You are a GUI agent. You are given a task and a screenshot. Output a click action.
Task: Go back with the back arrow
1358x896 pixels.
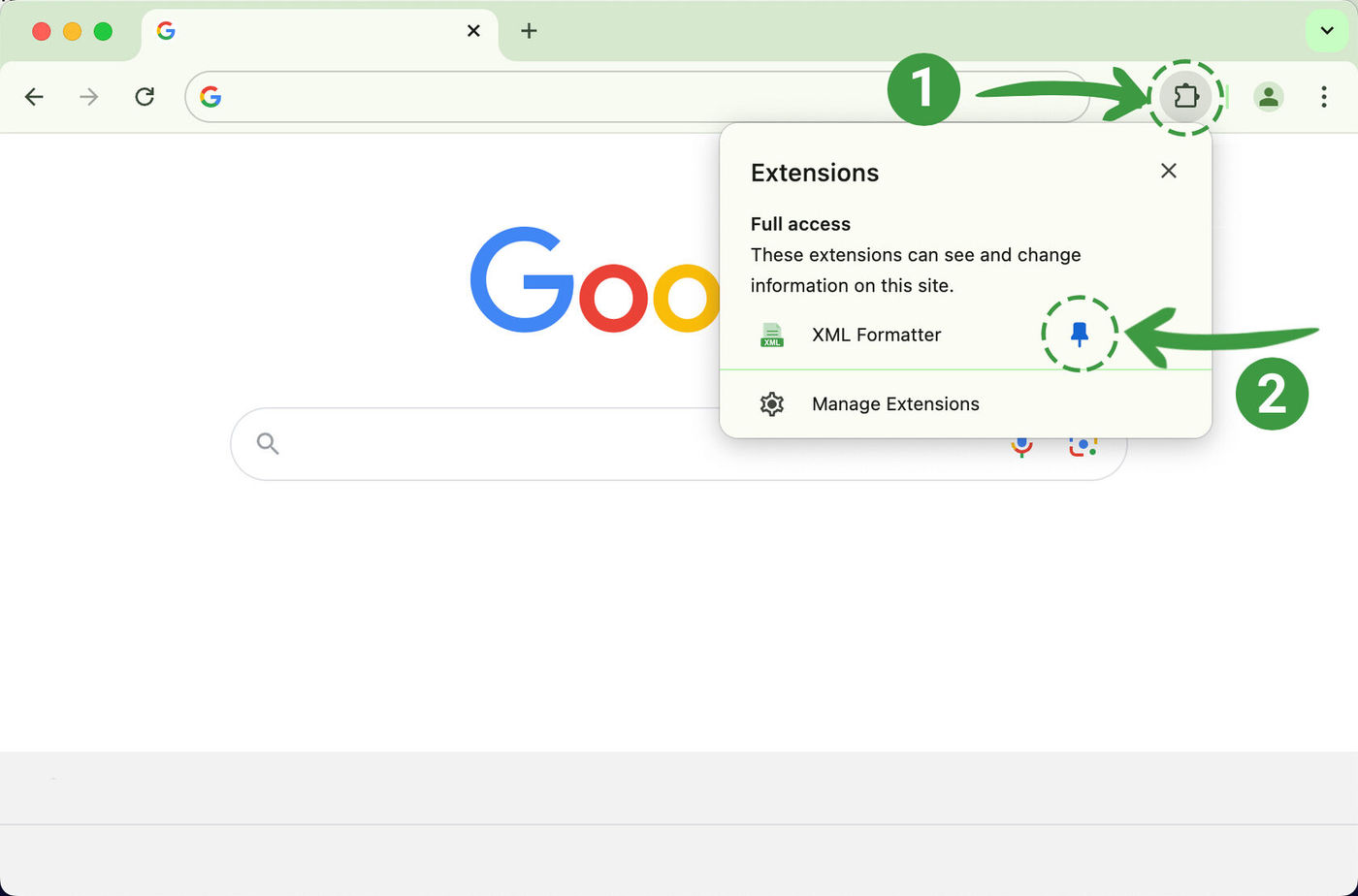pos(34,96)
